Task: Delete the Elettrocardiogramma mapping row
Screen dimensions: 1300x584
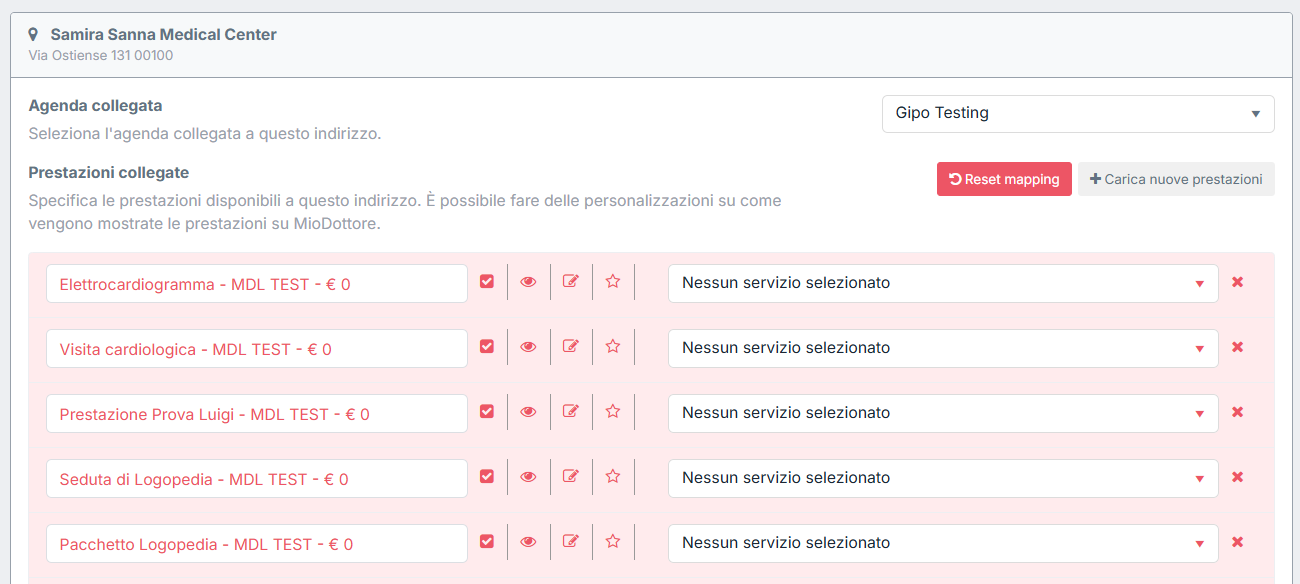Action: (1237, 282)
